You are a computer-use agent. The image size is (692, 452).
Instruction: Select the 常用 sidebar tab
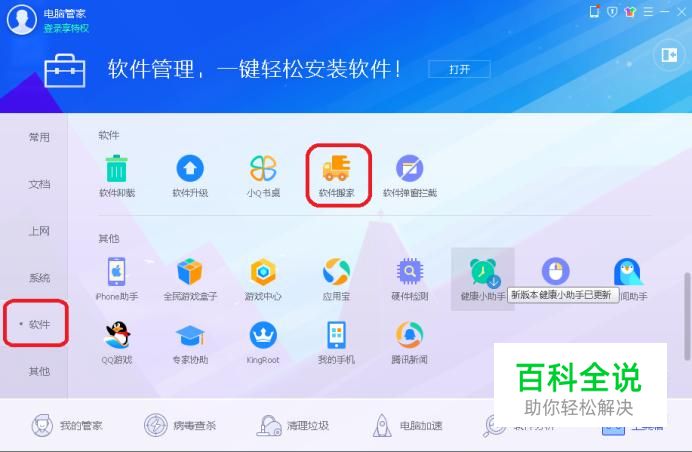[x=39, y=137]
